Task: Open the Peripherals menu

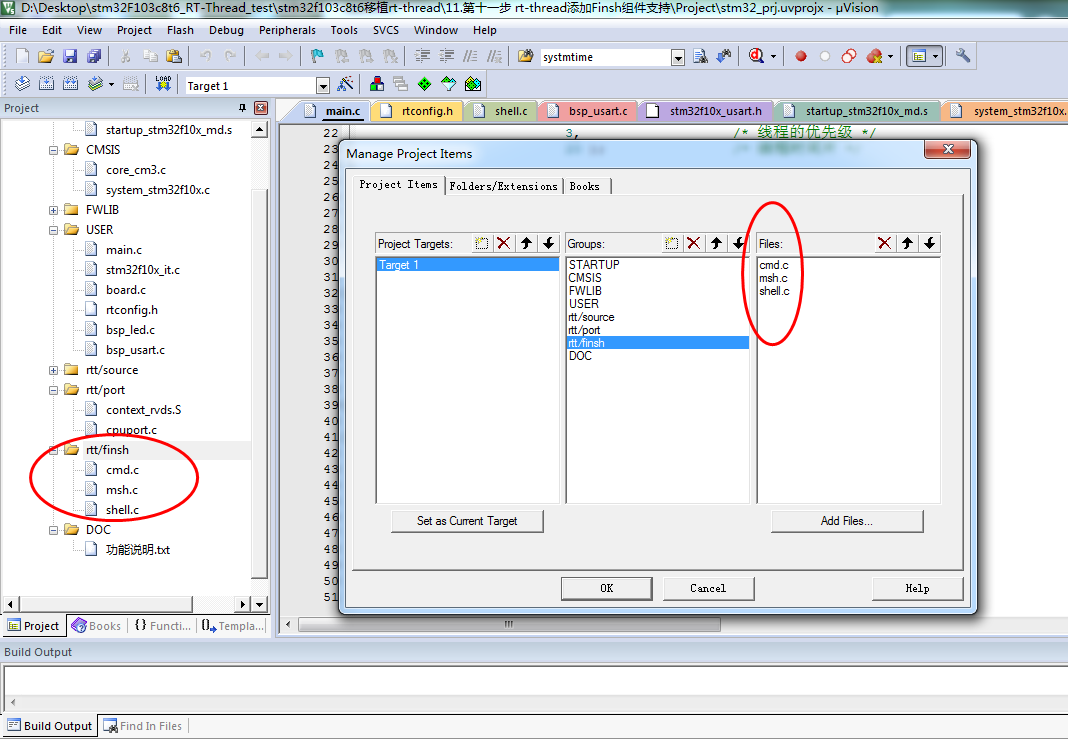Action: 287,30
